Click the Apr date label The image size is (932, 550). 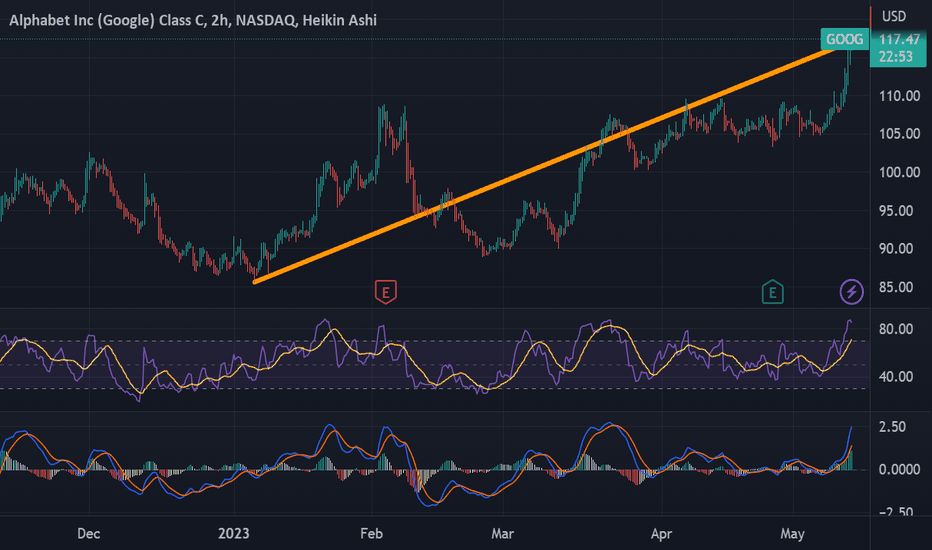click(x=662, y=533)
